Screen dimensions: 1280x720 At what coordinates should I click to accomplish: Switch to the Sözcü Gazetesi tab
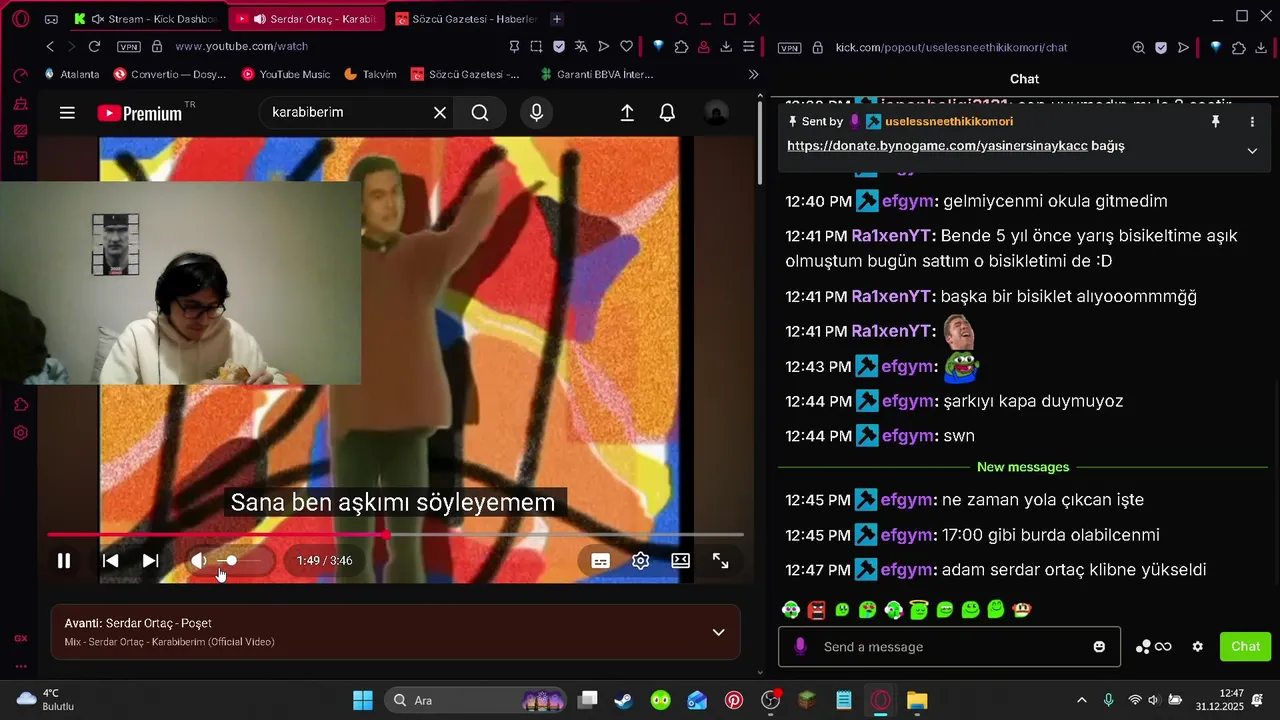pyautogui.click(x=467, y=19)
